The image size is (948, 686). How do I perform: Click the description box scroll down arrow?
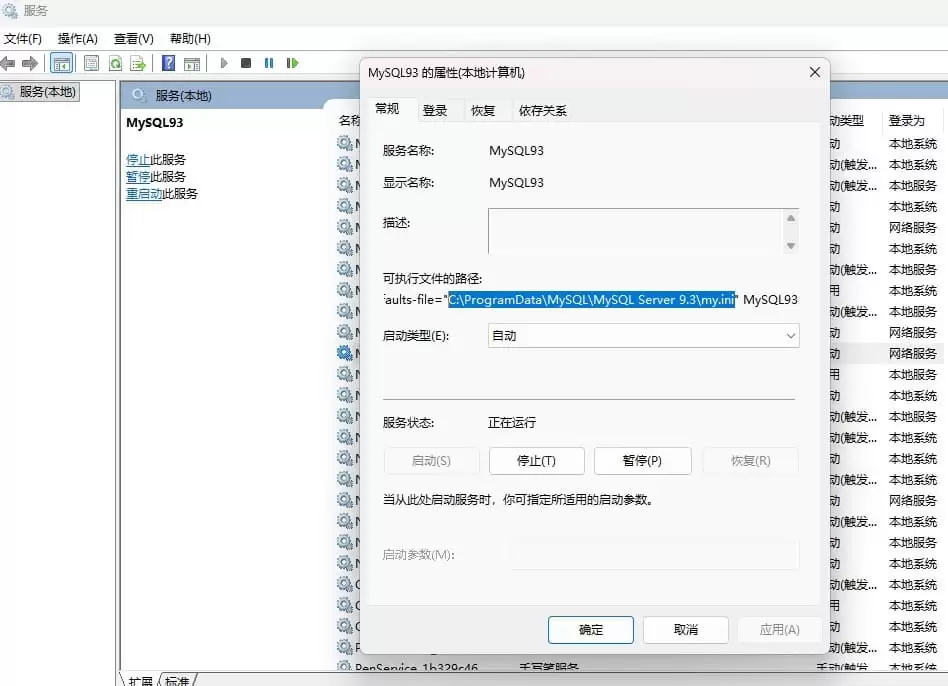(791, 245)
